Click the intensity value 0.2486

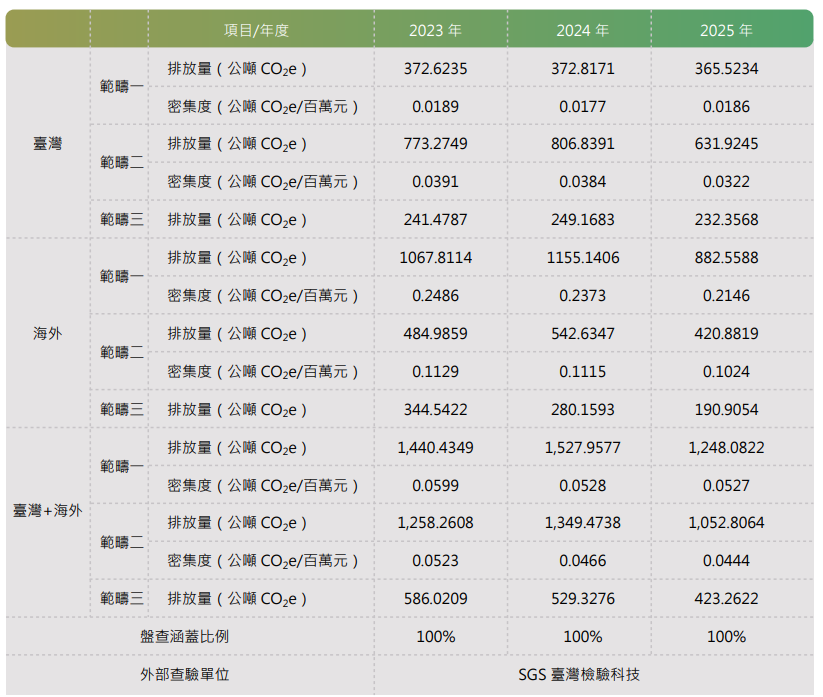click(435, 295)
